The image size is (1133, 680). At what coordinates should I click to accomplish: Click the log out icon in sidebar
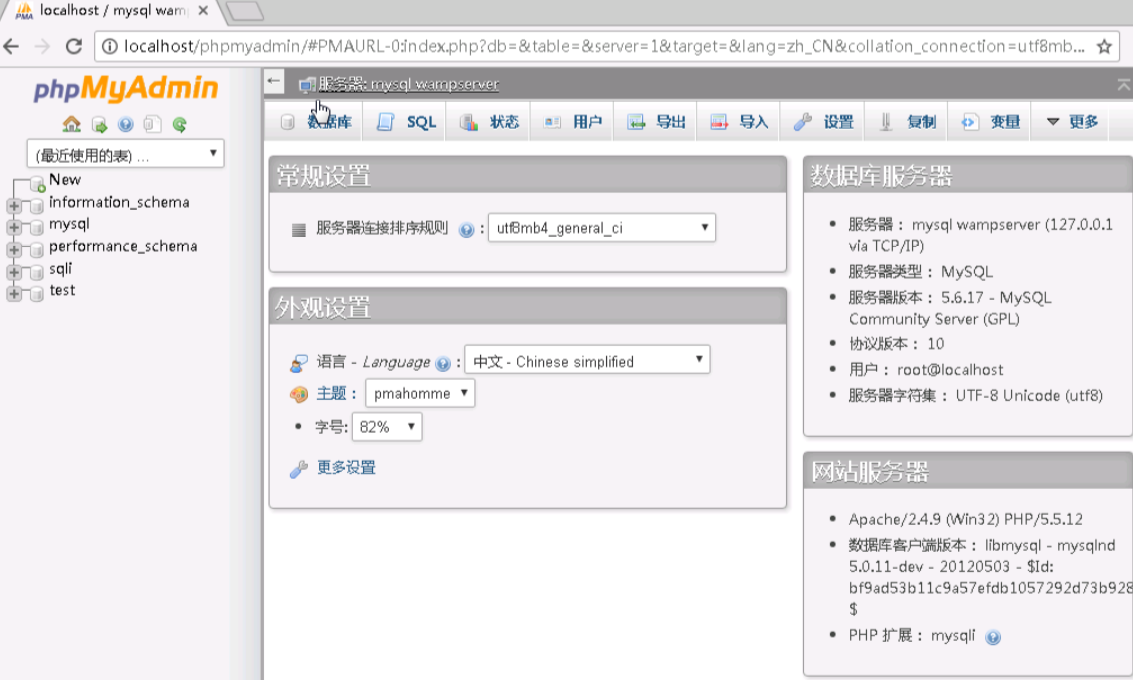[99, 125]
